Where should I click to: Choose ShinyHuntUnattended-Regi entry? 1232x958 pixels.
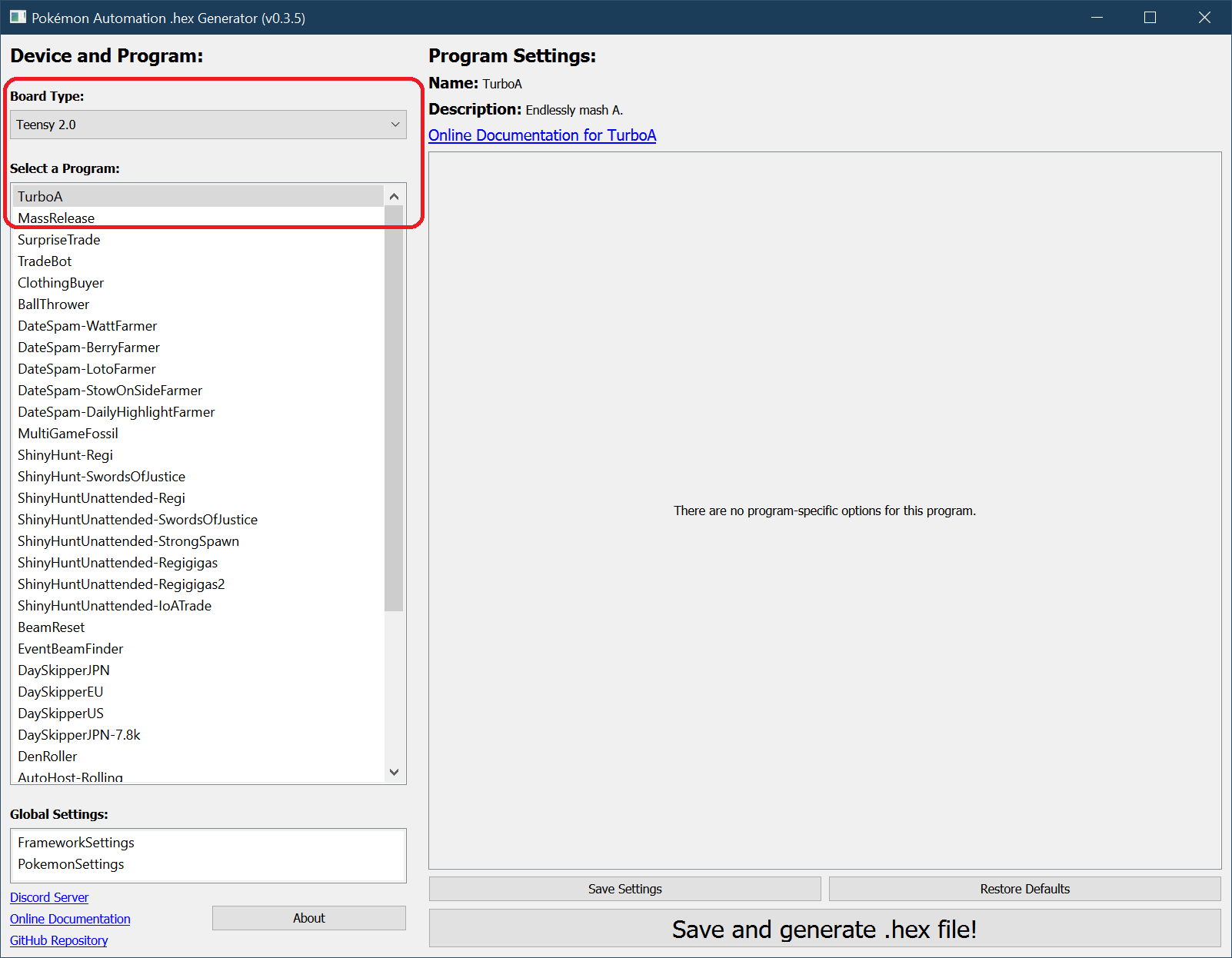(198, 497)
